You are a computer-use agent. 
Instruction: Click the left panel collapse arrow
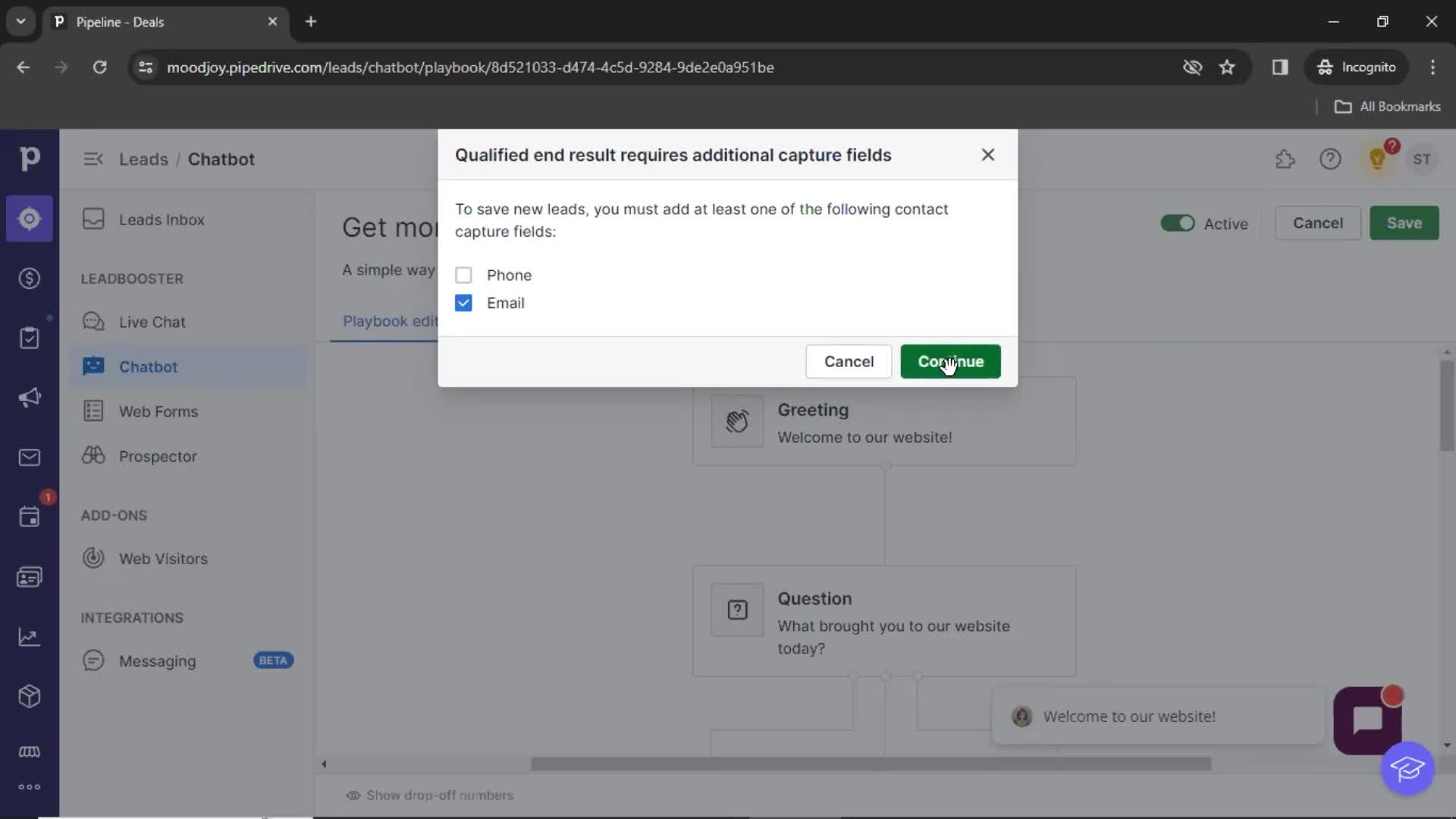tap(92, 159)
